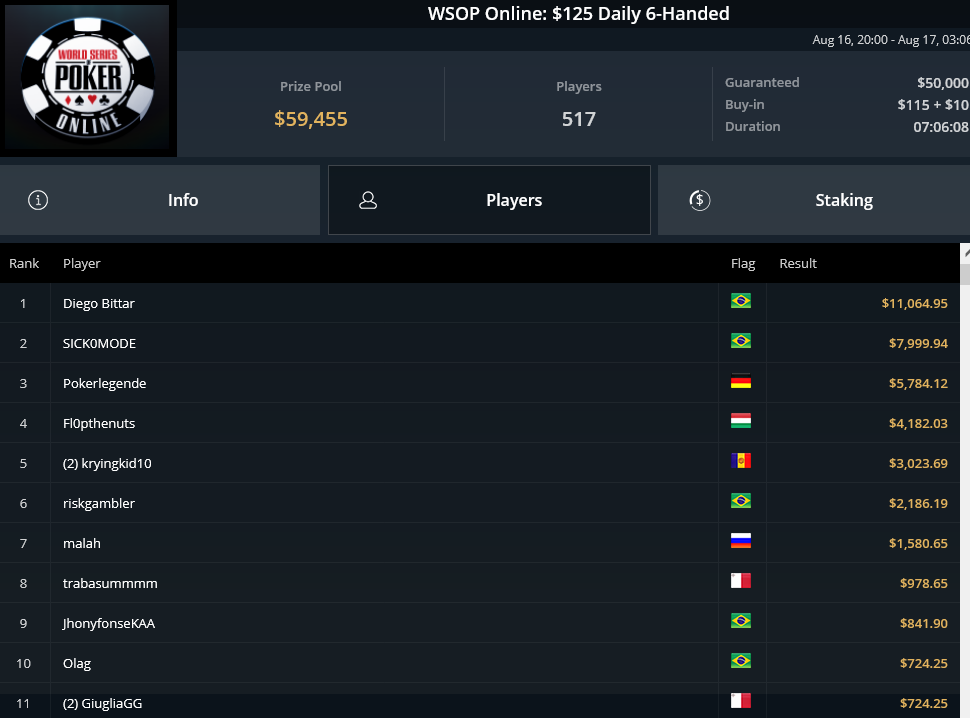Click the dollar coin Staking icon
Image resolution: width=970 pixels, height=718 pixels.
coord(700,200)
